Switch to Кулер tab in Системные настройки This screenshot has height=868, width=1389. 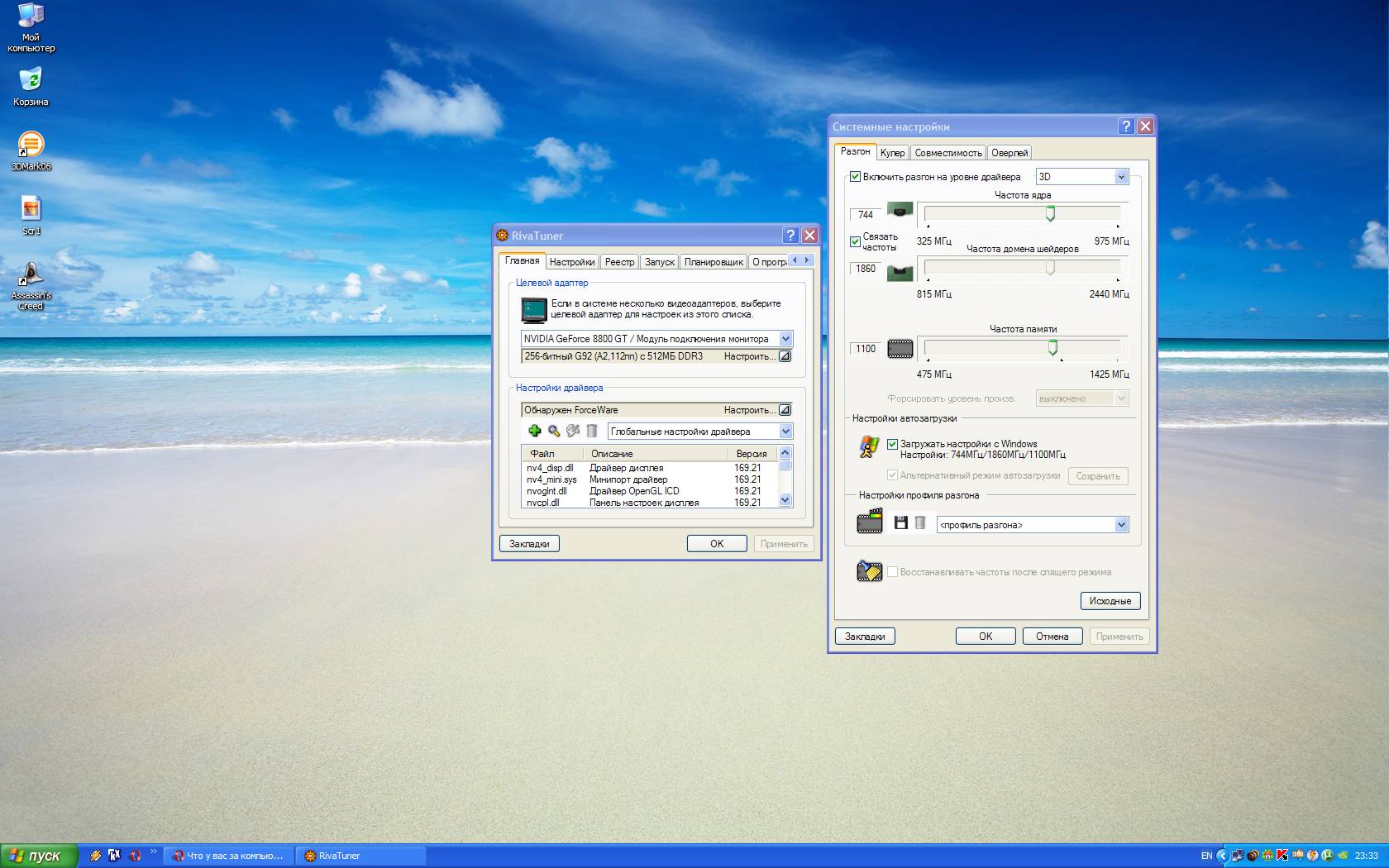tap(892, 153)
